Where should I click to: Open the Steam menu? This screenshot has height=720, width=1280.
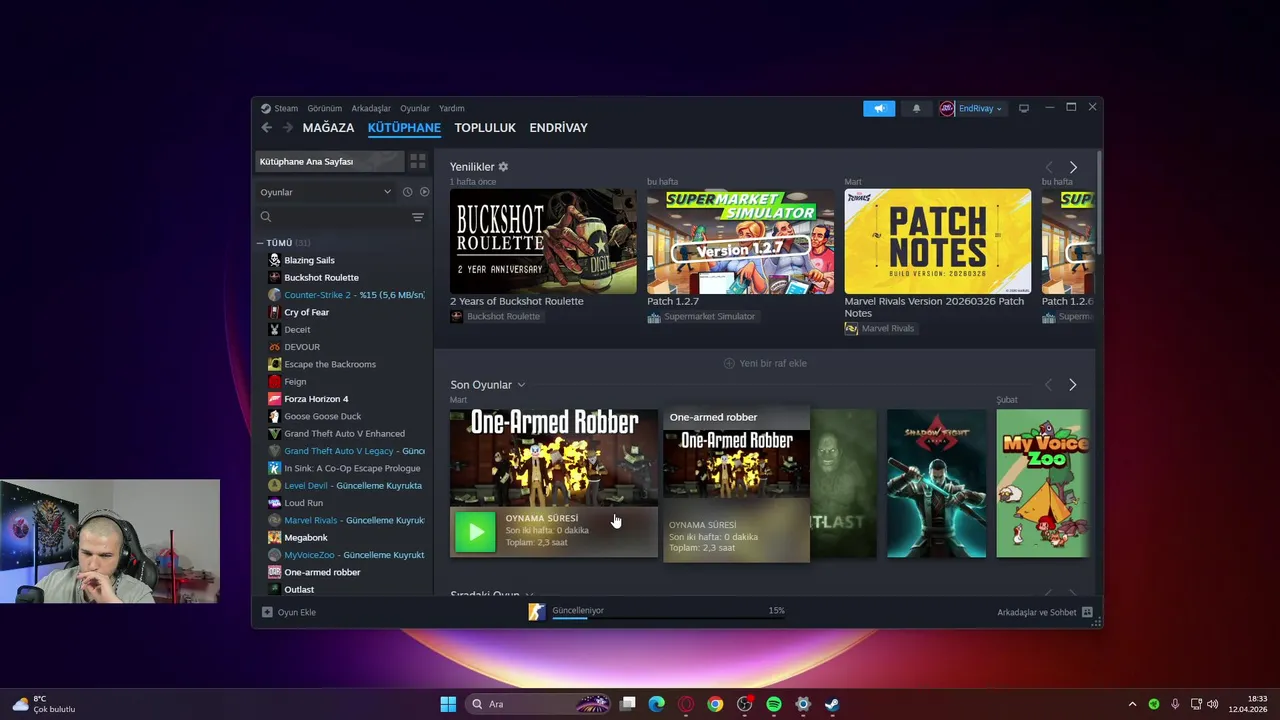(x=286, y=108)
